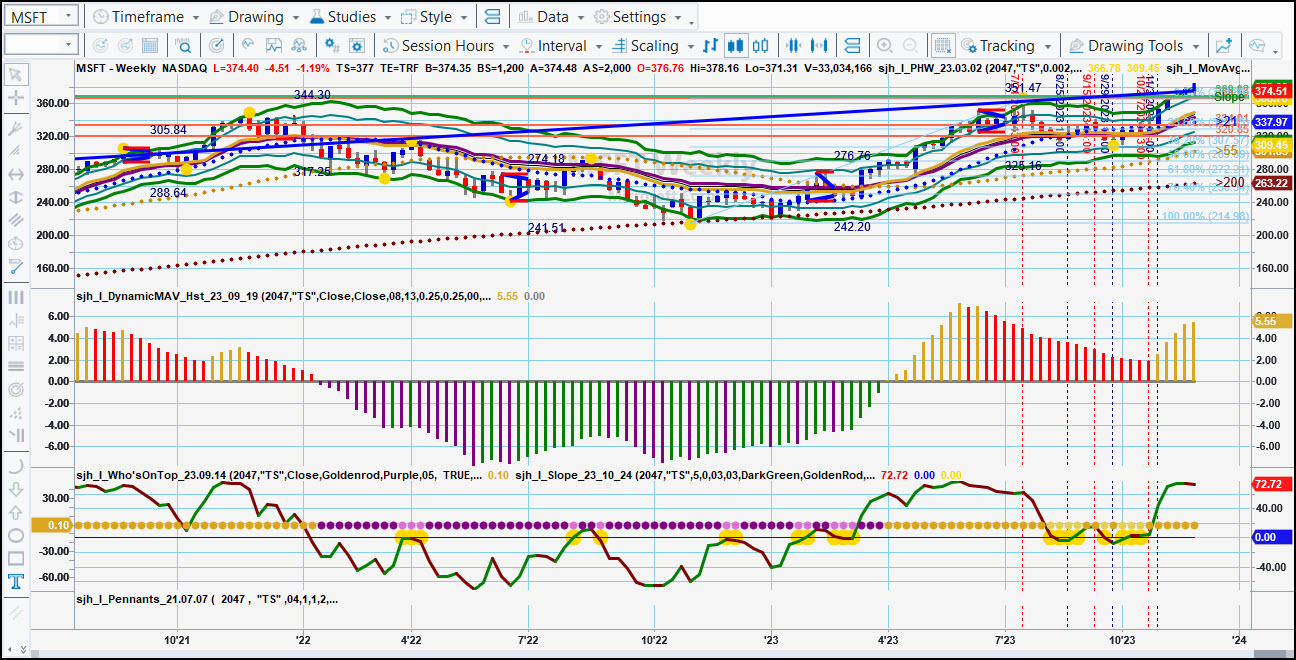The width and height of the screenshot is (1296, 660).
Task: Open the chart comment bubble dropdown
Action: (x=1262, y=45)
